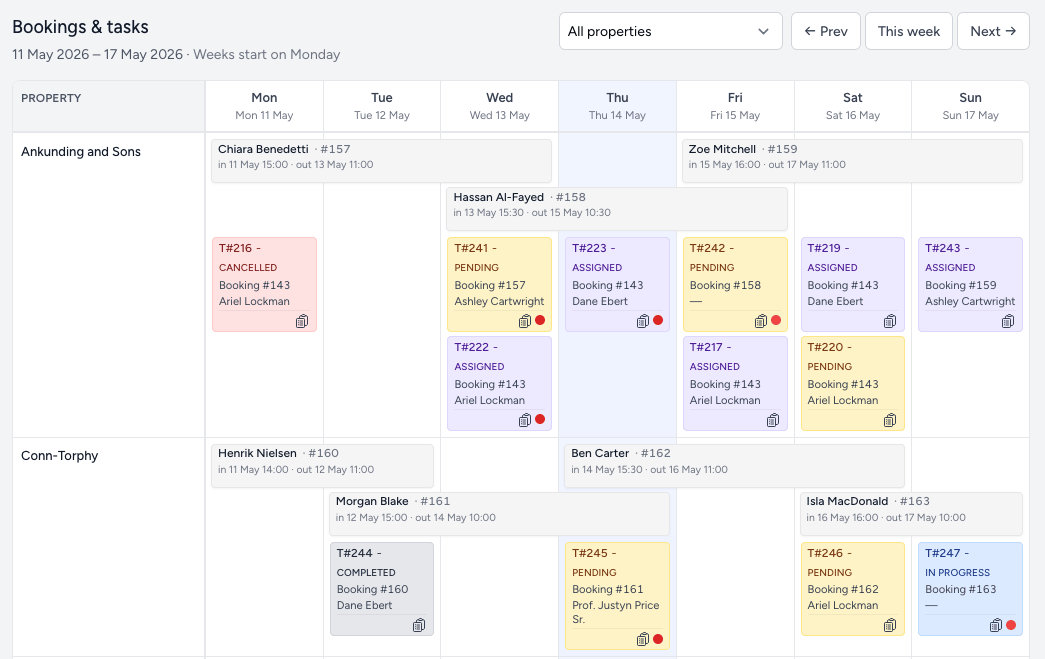Click "Ashley Cartwright" on task T#243

pos(970,301)
